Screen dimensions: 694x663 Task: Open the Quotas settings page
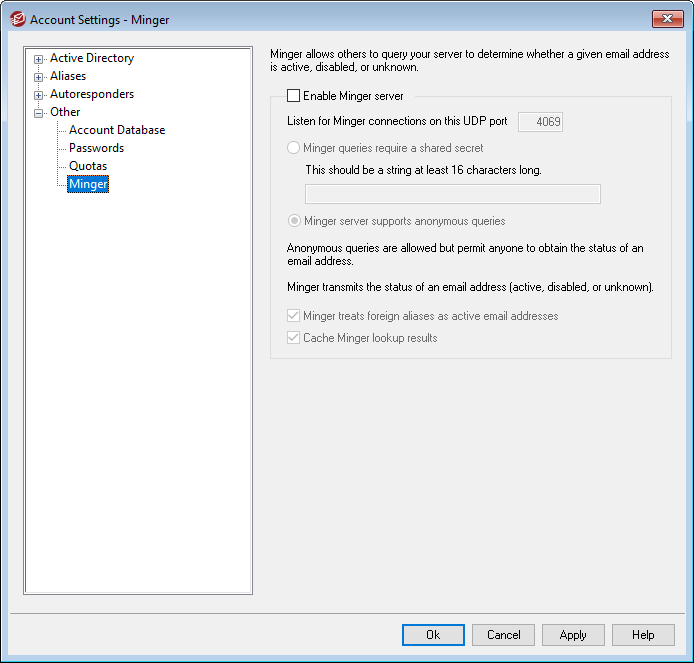point(88,166)
